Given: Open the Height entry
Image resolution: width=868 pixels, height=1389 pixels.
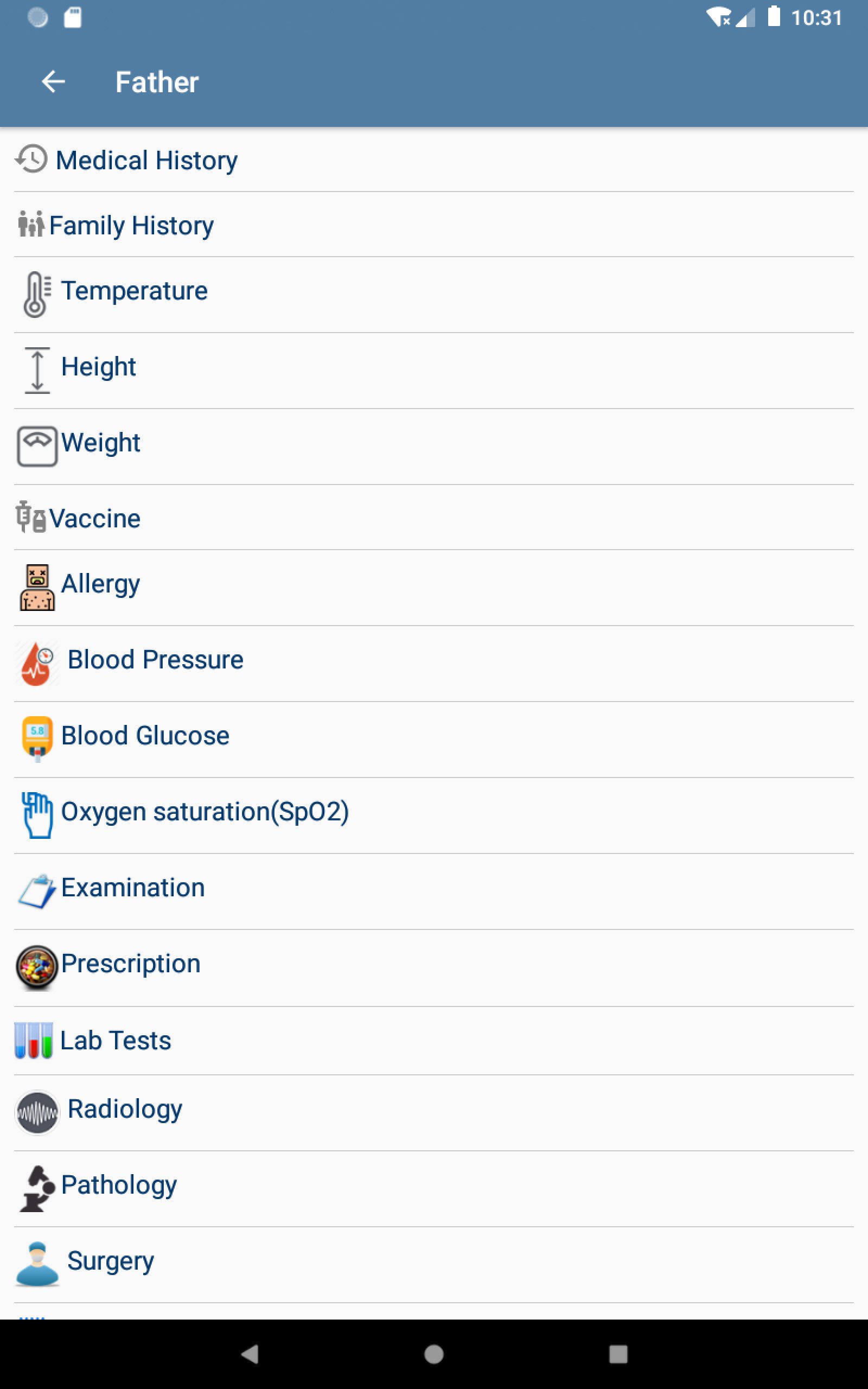Looking at the screenshot, I should click(x=98, y=367).
